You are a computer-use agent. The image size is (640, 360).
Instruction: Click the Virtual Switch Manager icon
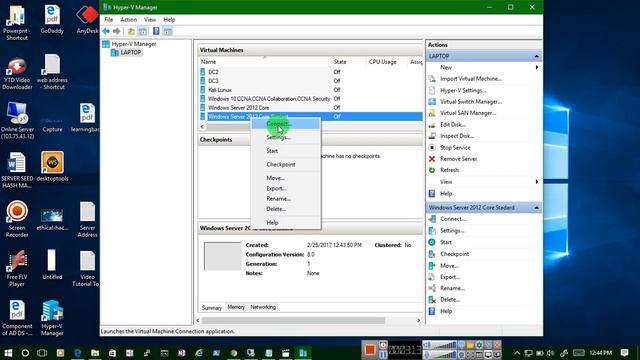tap(432, 102)
